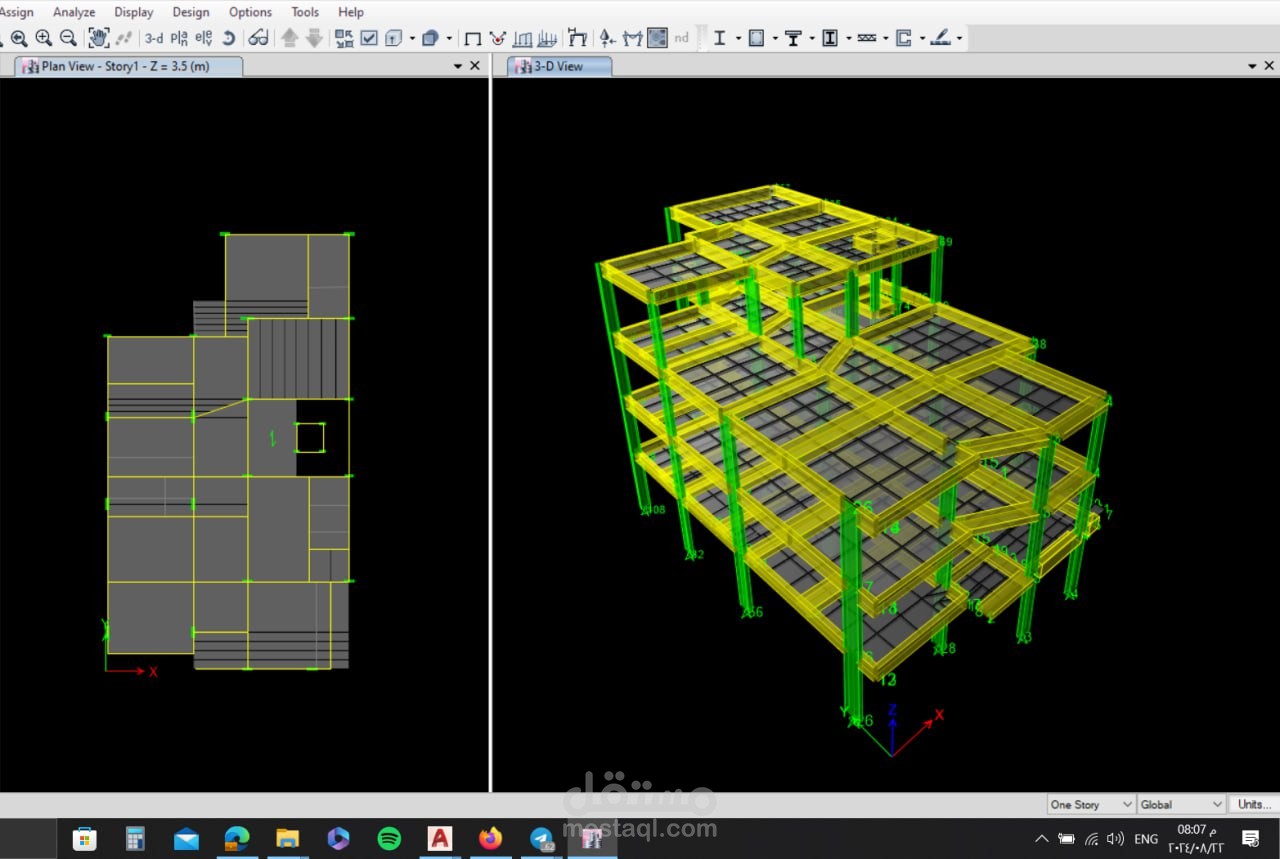
Task: Click the pencil design tool icon
Action: click(x=941, y=38)
